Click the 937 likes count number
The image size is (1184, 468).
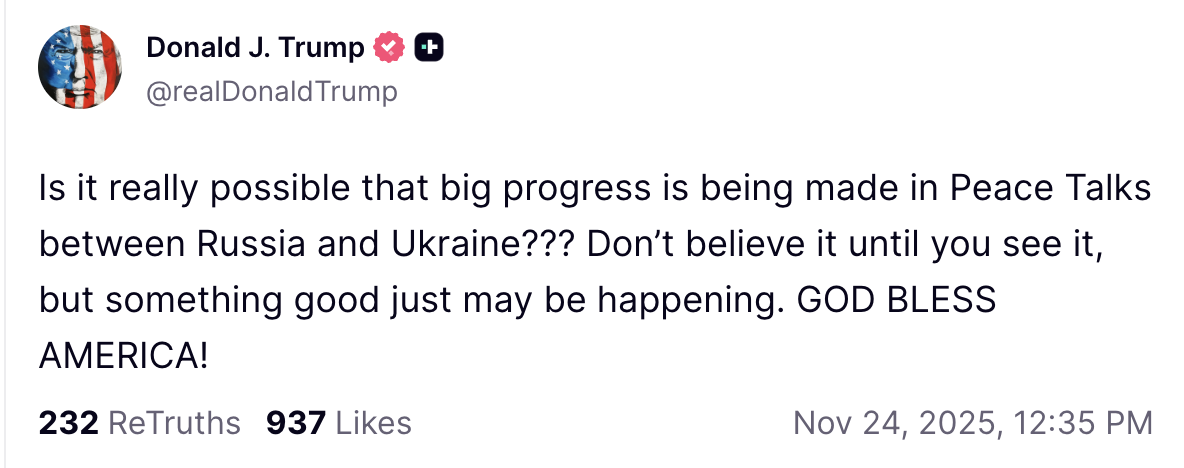tap(296, 423)
